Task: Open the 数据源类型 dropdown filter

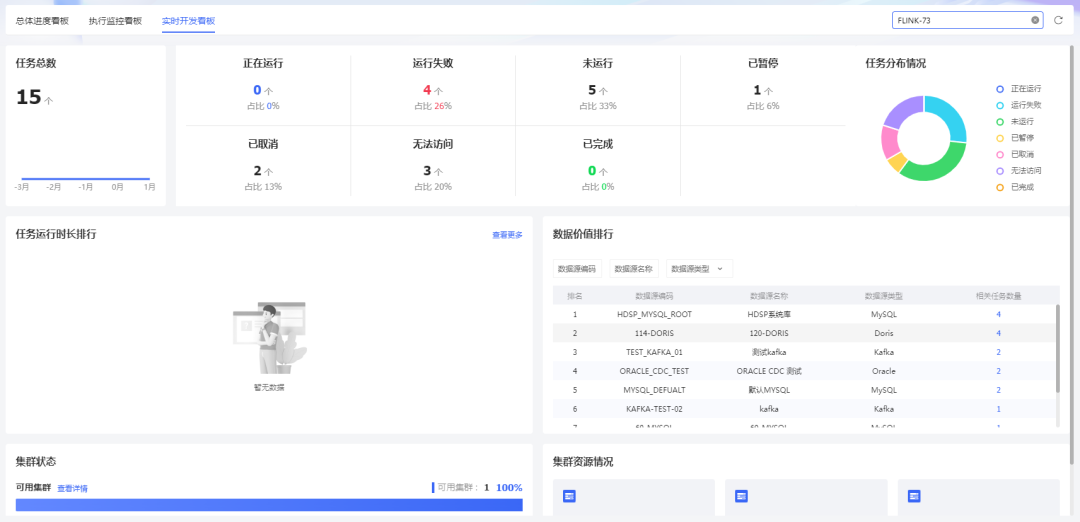Action: pyautogui.click(x=698, y=269)
